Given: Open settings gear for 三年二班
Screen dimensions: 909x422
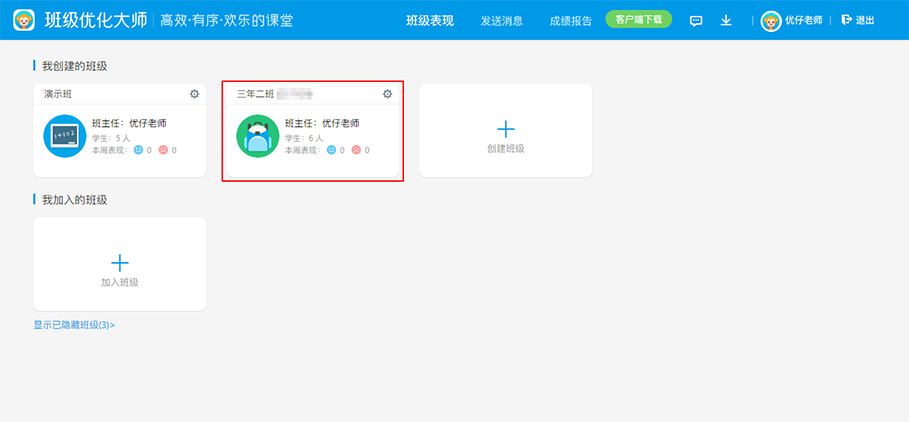Looking at the screenshot, I should (x=387, y=94).
